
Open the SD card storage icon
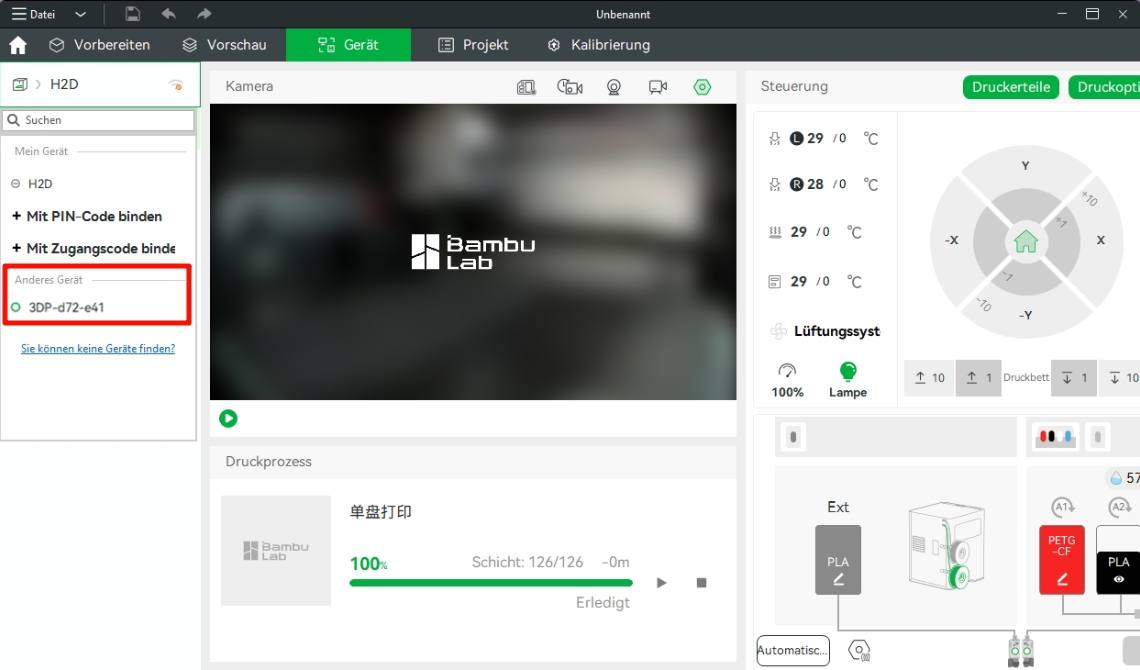526,87
